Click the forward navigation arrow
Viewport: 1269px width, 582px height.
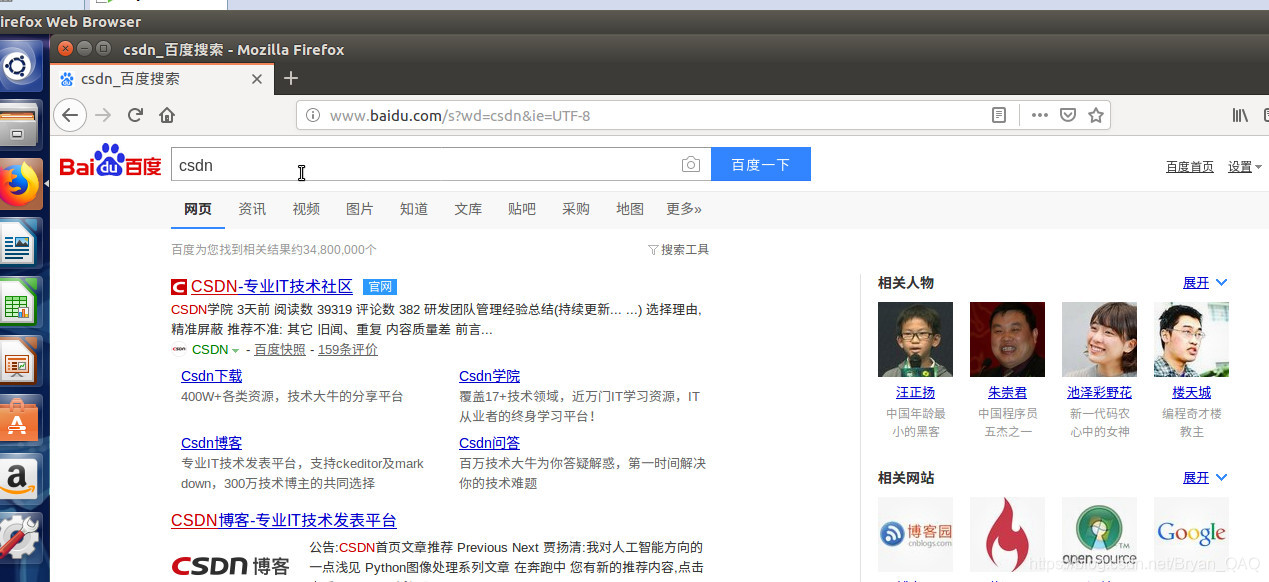click(x=103, y=115)
